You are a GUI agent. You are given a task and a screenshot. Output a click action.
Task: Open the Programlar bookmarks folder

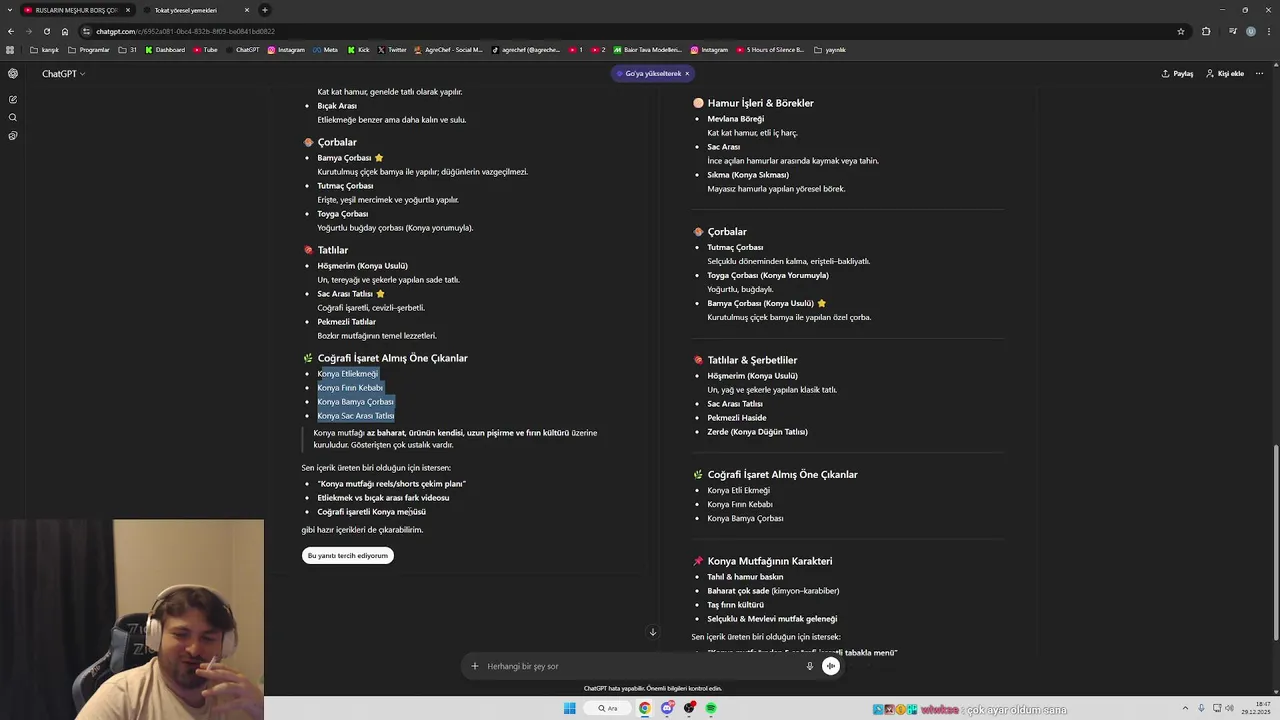pos(89,50)
